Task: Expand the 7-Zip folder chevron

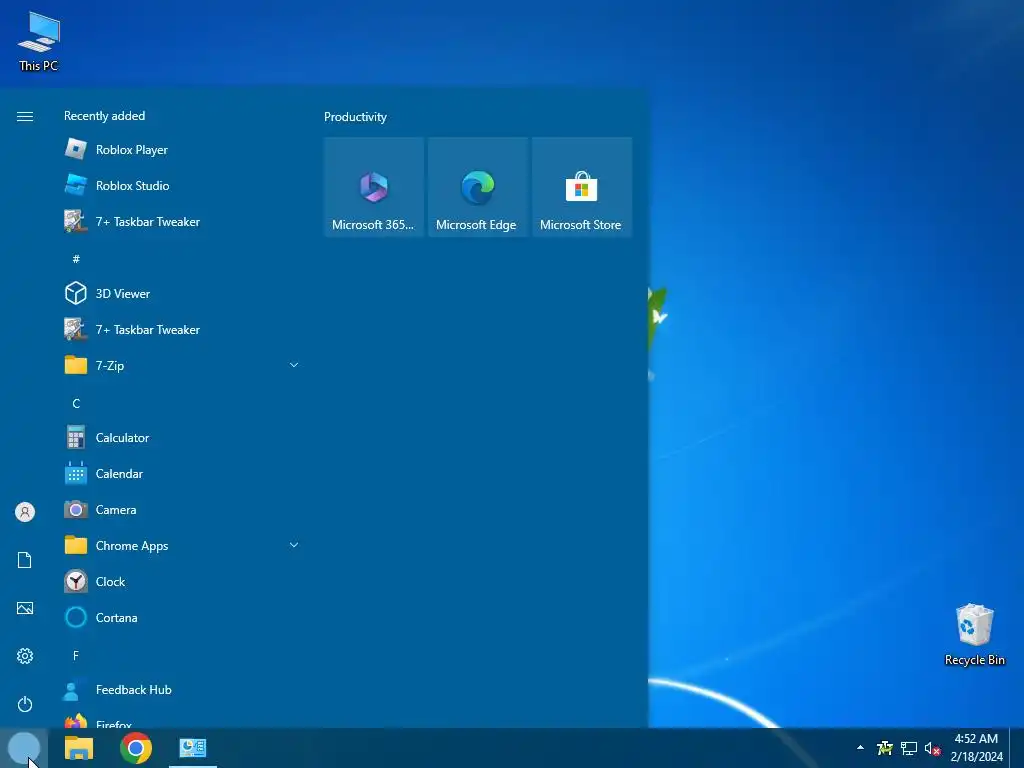Action: click(294, 365)
